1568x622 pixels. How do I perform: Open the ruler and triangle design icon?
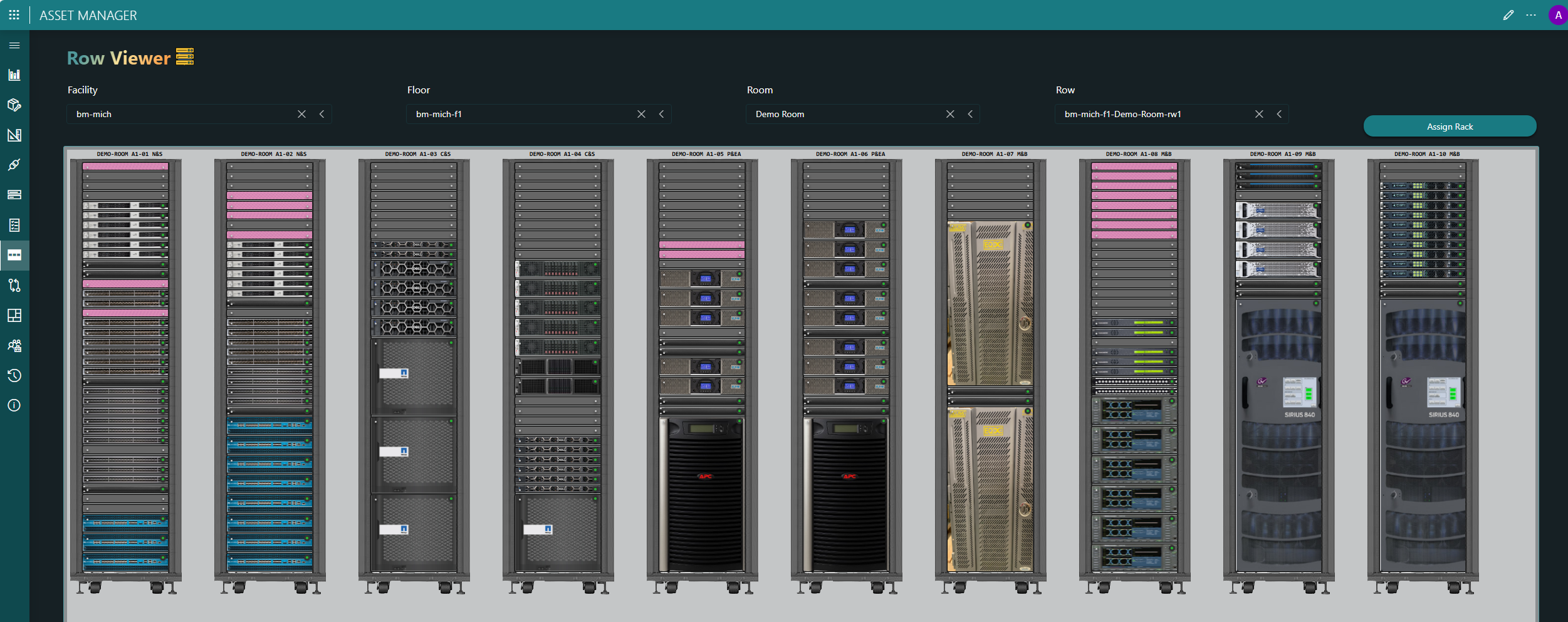tap(14, 135)
